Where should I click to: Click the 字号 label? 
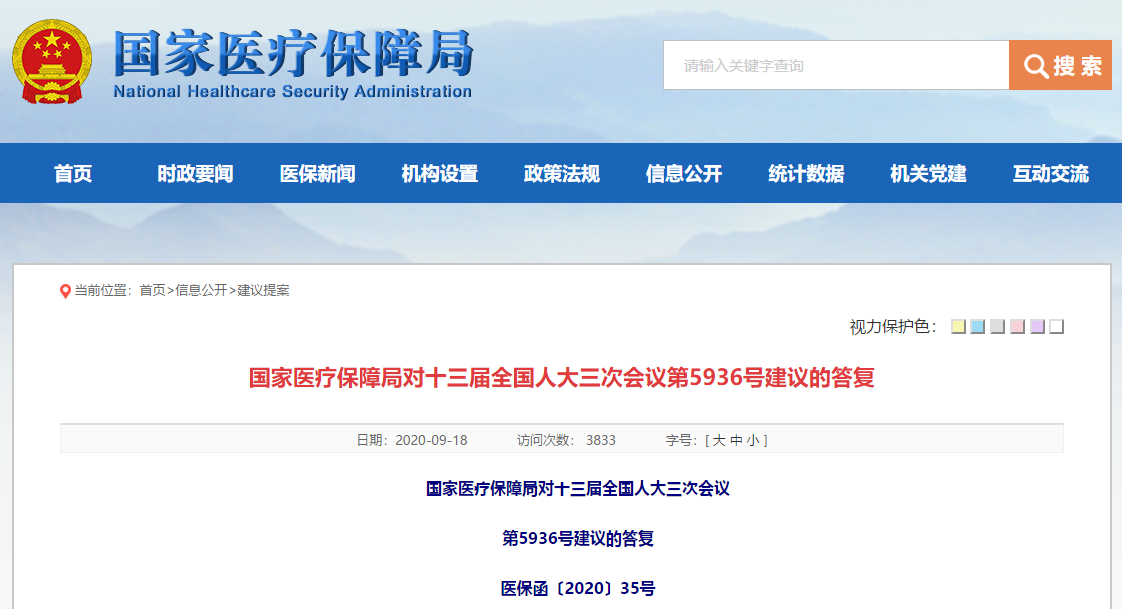click(x=680, y=440)
